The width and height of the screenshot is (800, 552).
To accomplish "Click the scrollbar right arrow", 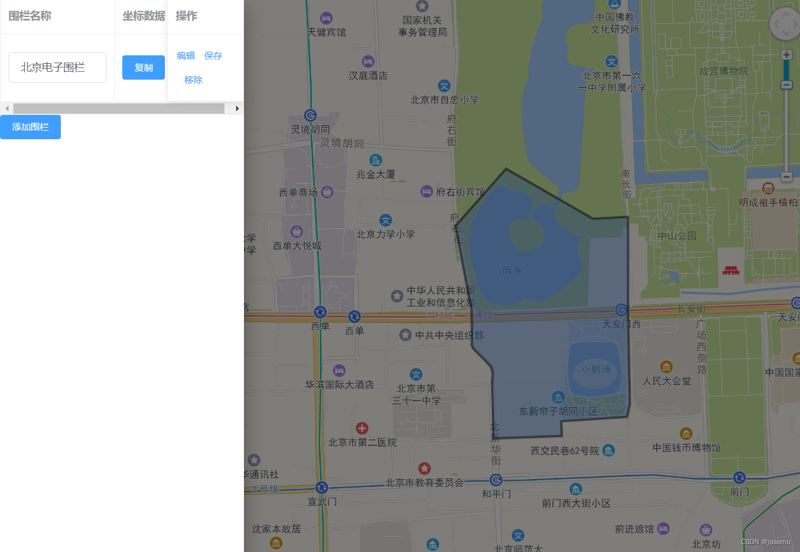I will (237, 108).
